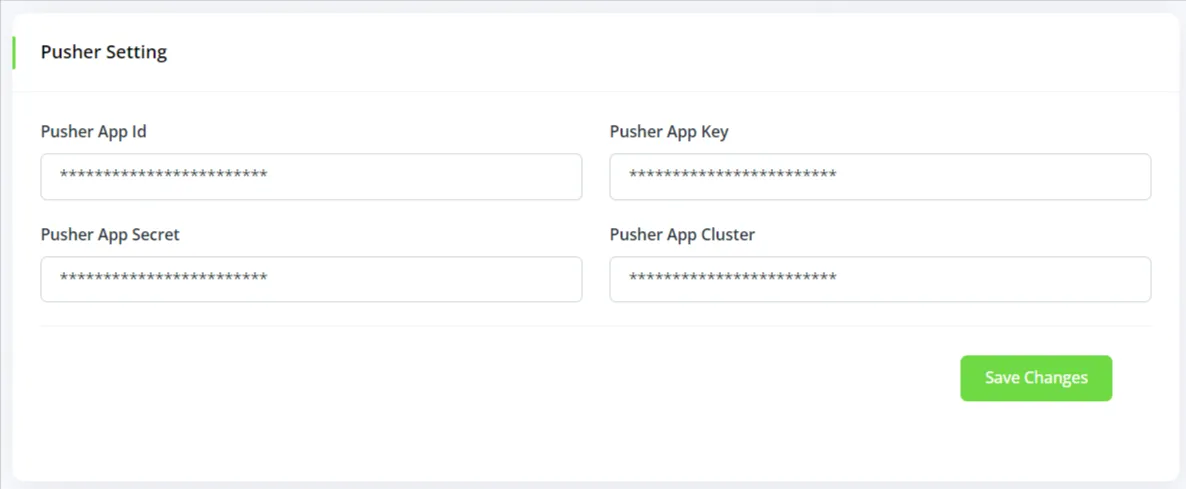The height and width of the screenshot is (489, 1186).
Task: Click the Pusher Setting heading
Action: click(x=104, y=52)
